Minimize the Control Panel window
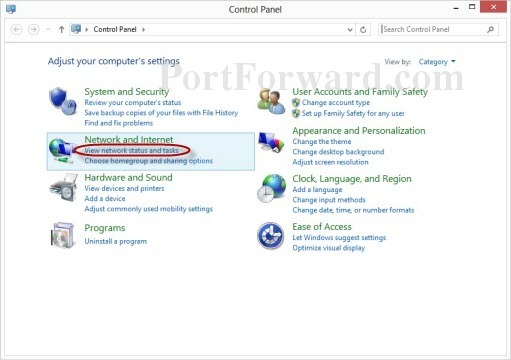511x360 pixels. click(x=456, y=7)
